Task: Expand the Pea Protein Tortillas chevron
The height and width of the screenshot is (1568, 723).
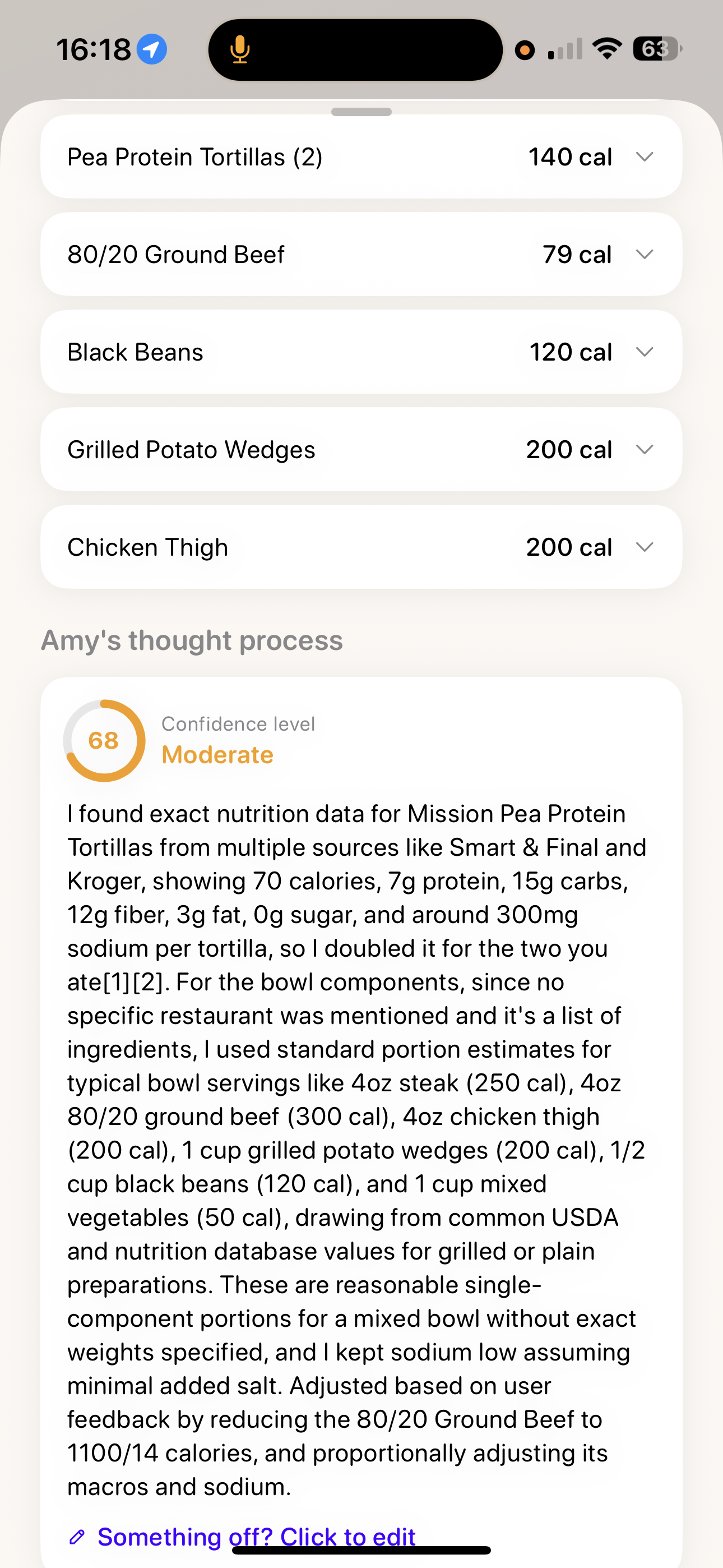Action: [x=645, y=157]
